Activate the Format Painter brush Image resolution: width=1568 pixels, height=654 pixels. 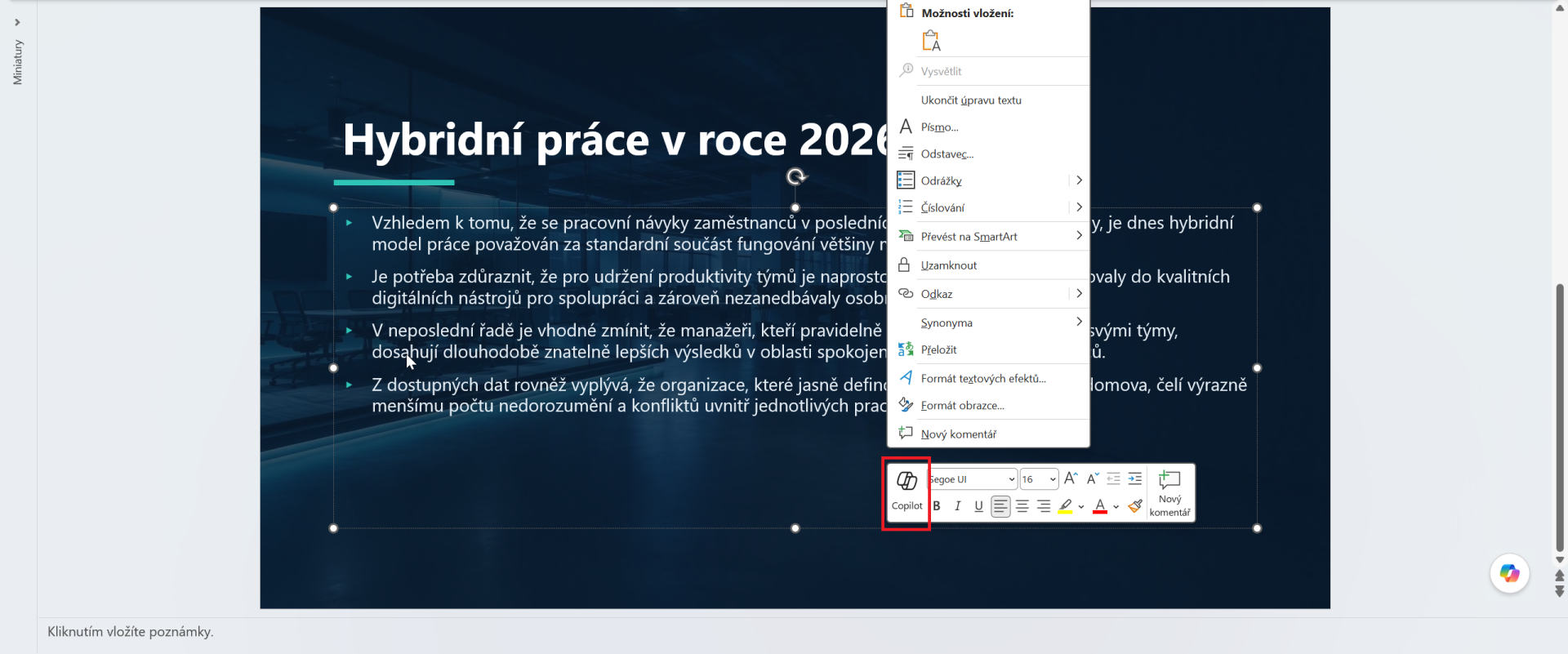click(x=1135, y=506)
